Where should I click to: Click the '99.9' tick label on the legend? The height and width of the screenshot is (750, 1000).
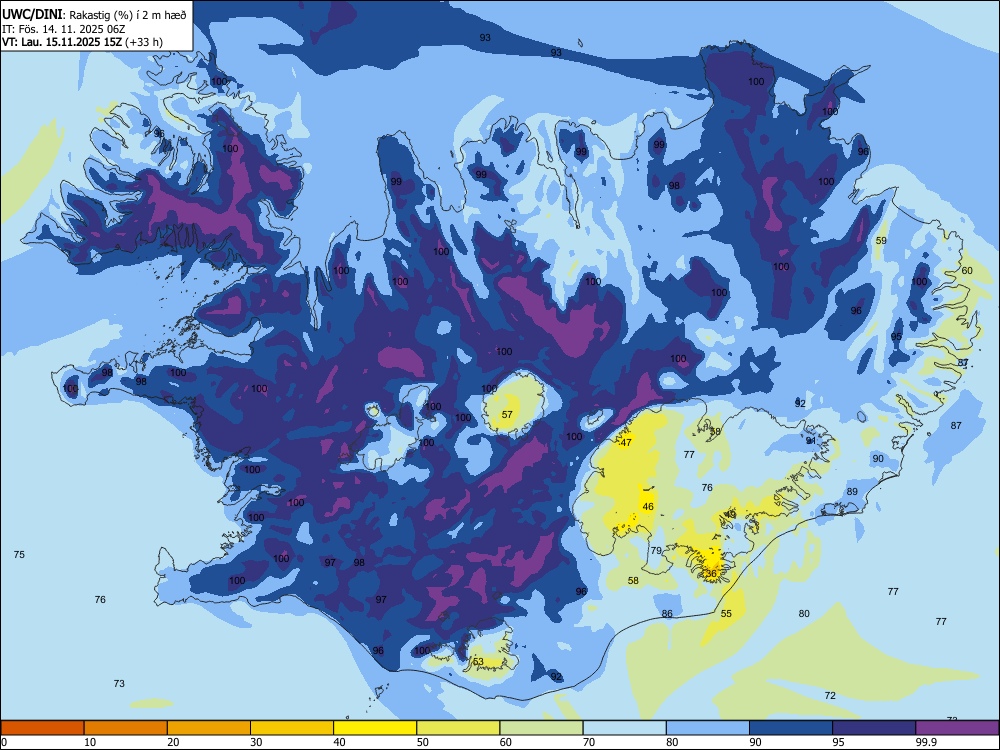click(x=925, y=742)
